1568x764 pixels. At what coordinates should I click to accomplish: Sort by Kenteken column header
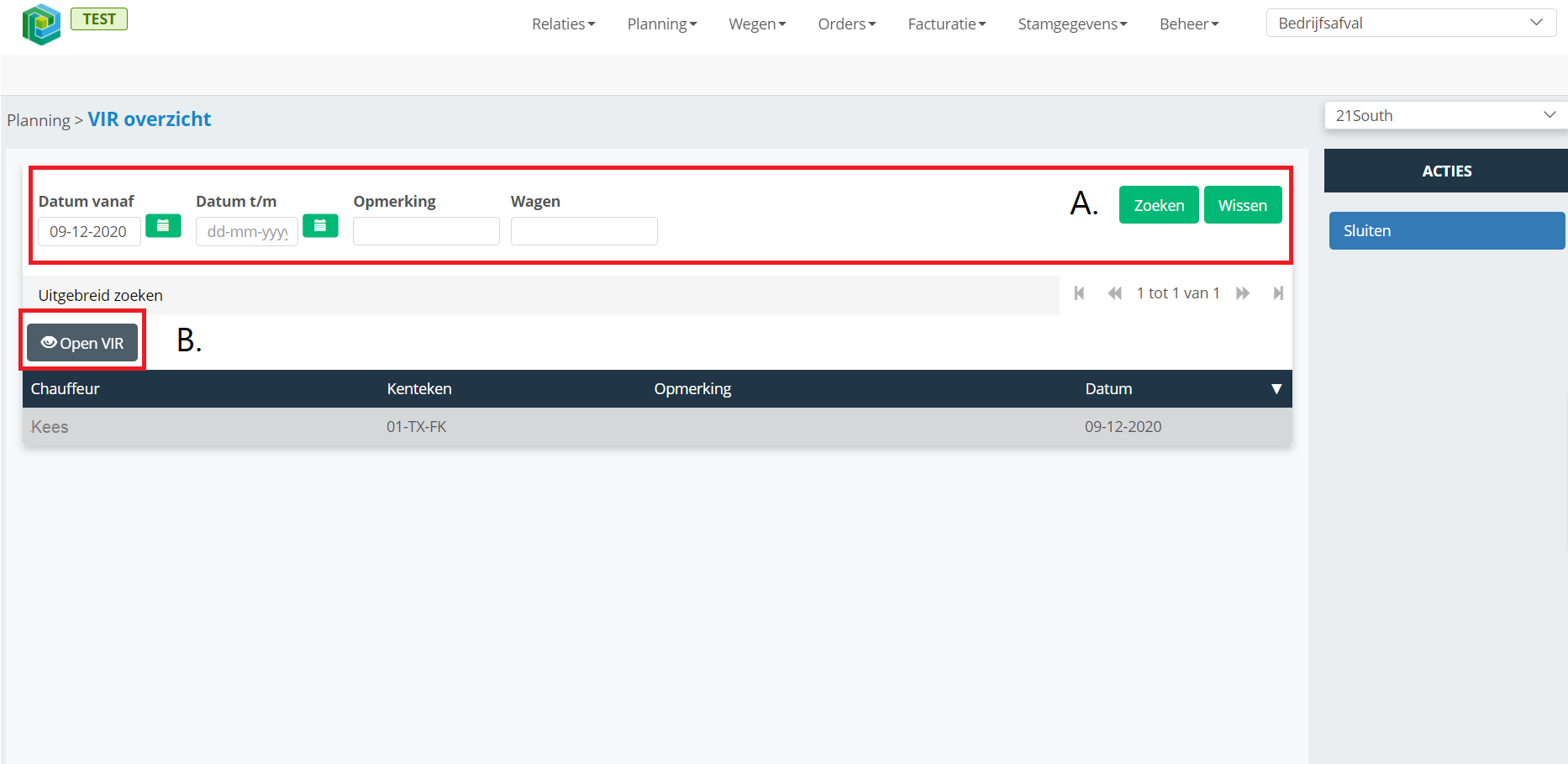coord(419,389)
